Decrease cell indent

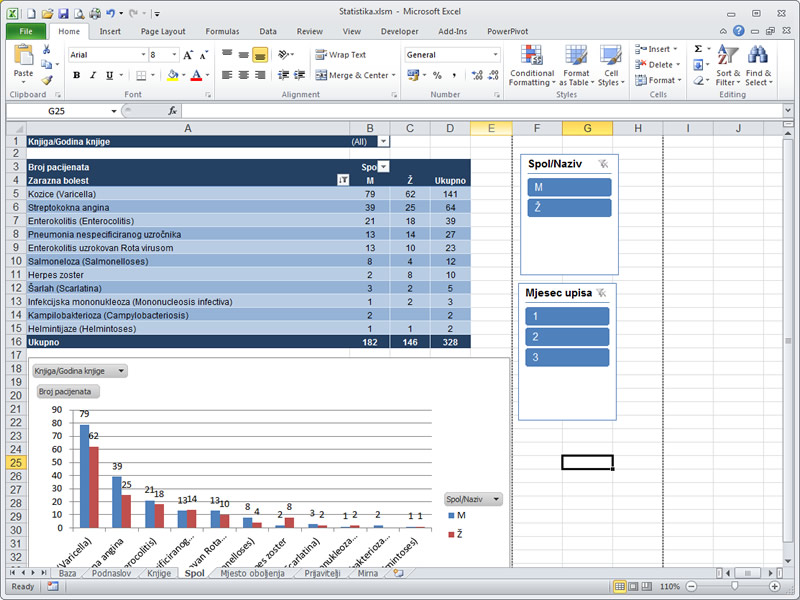click(284, 76)
